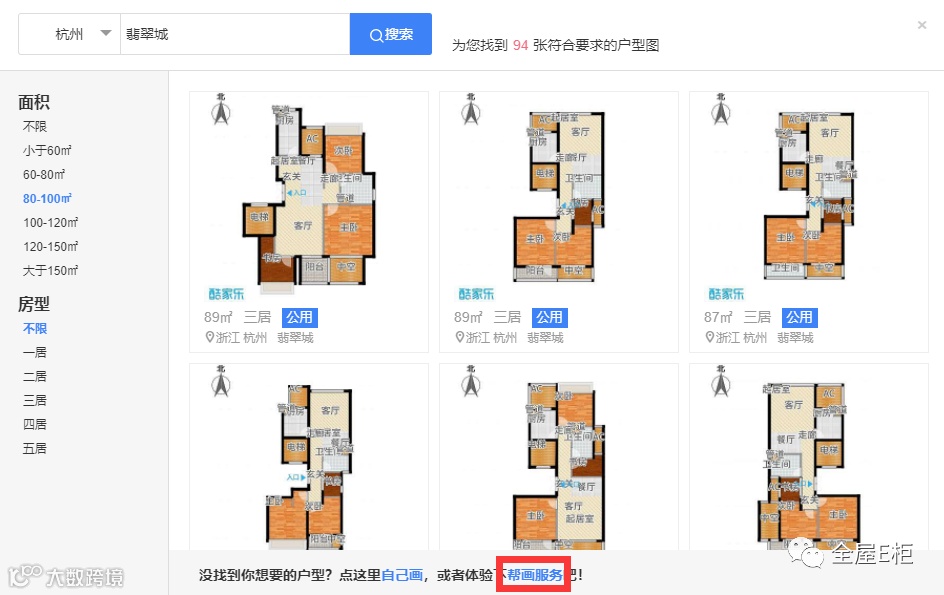Open the 87㎡ 三居 floor plan thumbnail
944x595 pixels.
click(x=809, y=193)
